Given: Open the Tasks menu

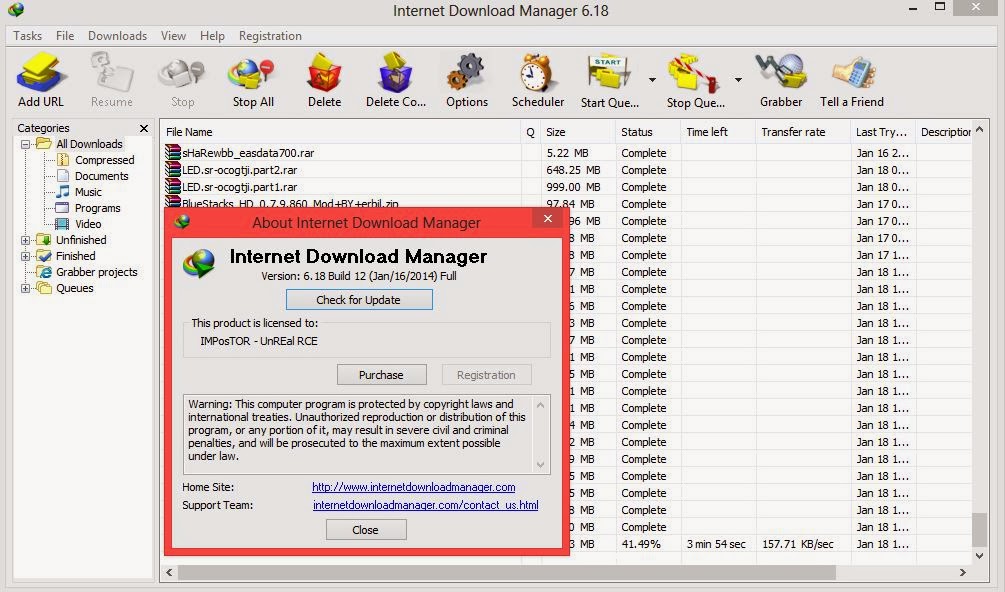Looking at the screenshot, I should pos(28,36).
